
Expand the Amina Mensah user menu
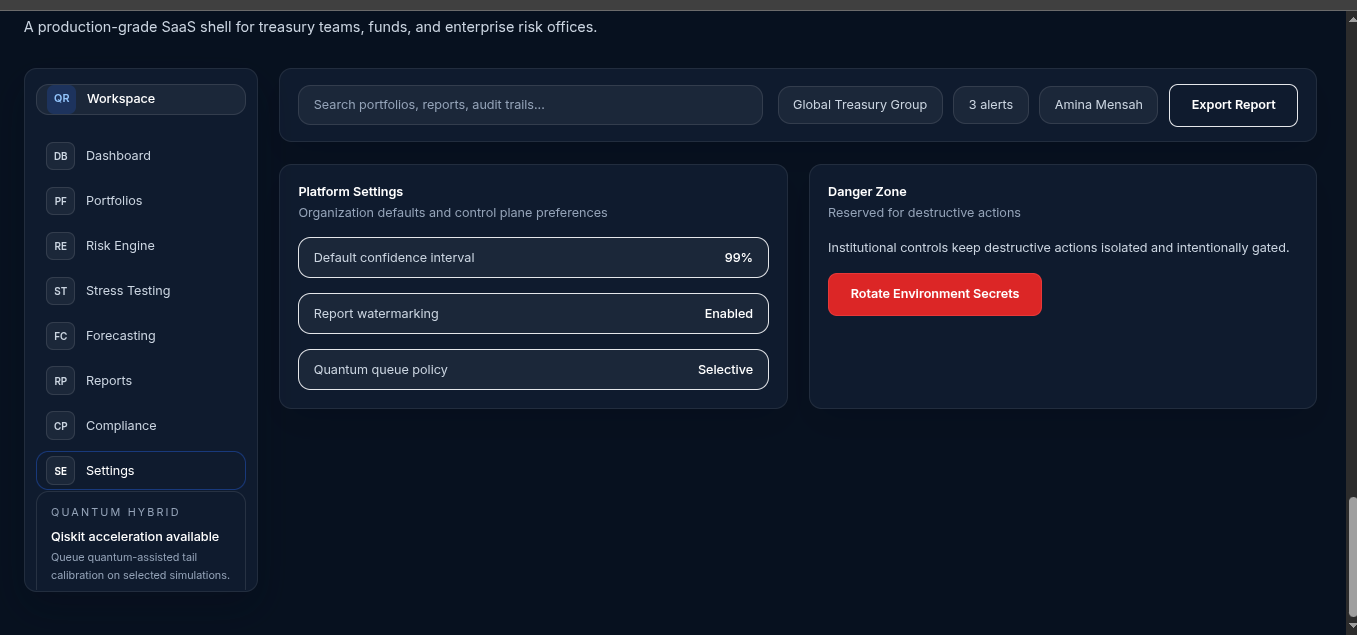1098,105
